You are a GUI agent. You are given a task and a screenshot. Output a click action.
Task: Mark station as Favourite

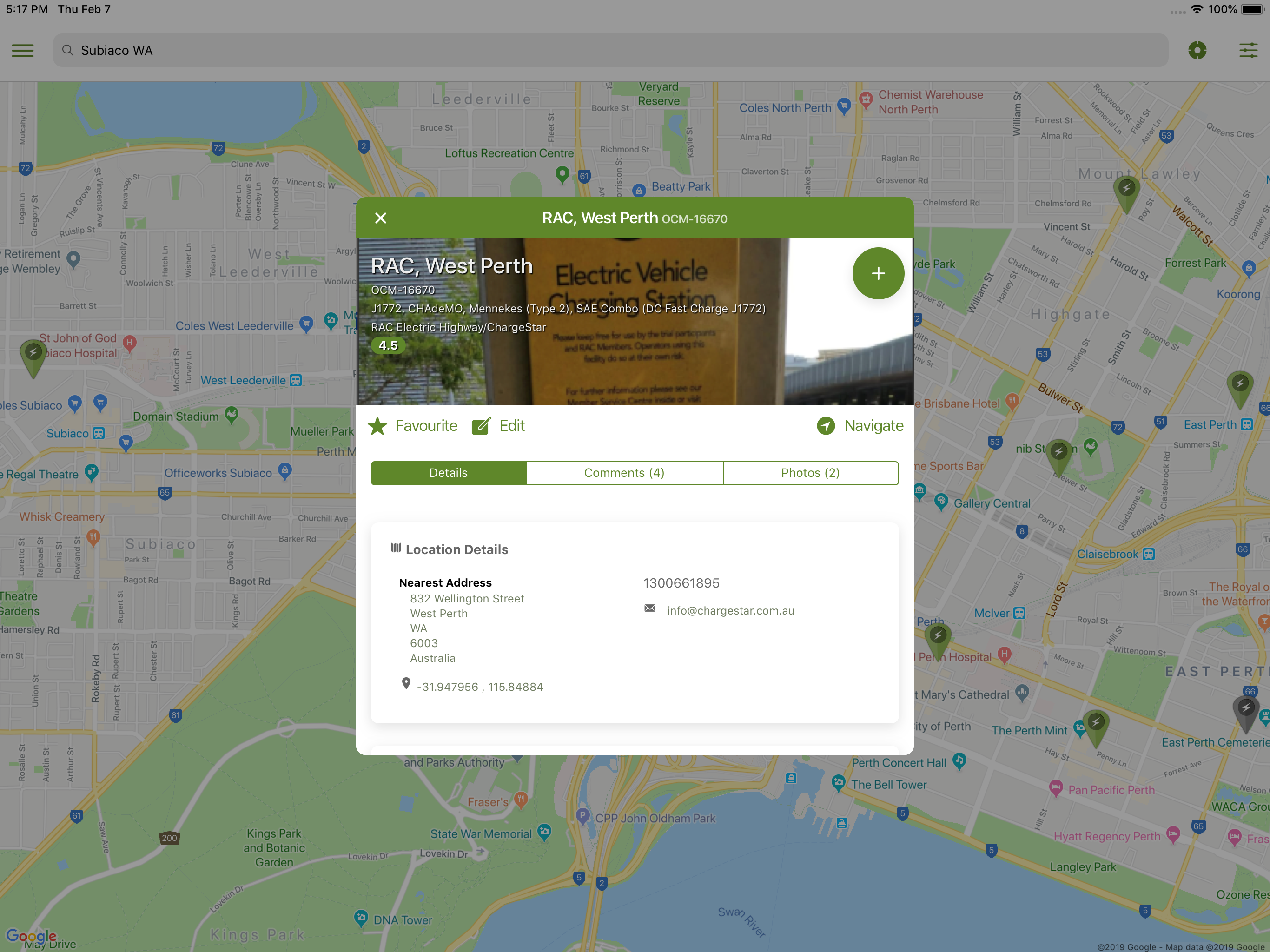(413, 426)
